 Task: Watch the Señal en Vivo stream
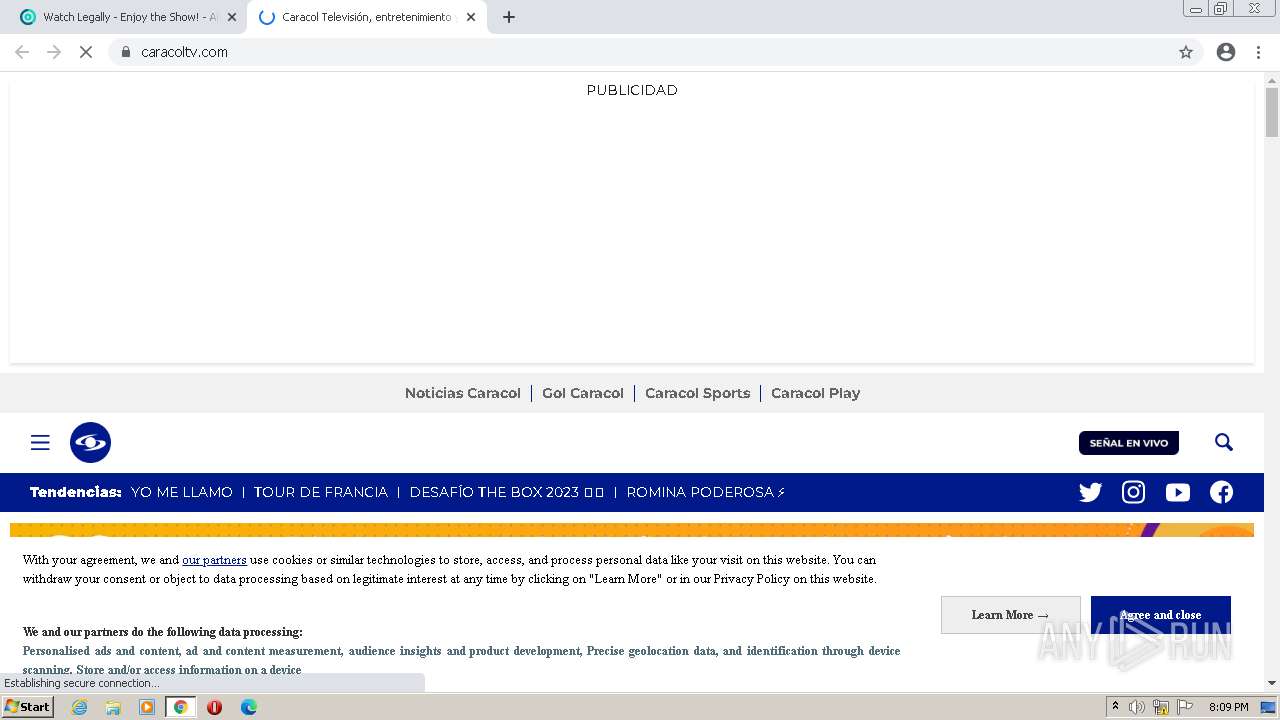coord(1129,443)
